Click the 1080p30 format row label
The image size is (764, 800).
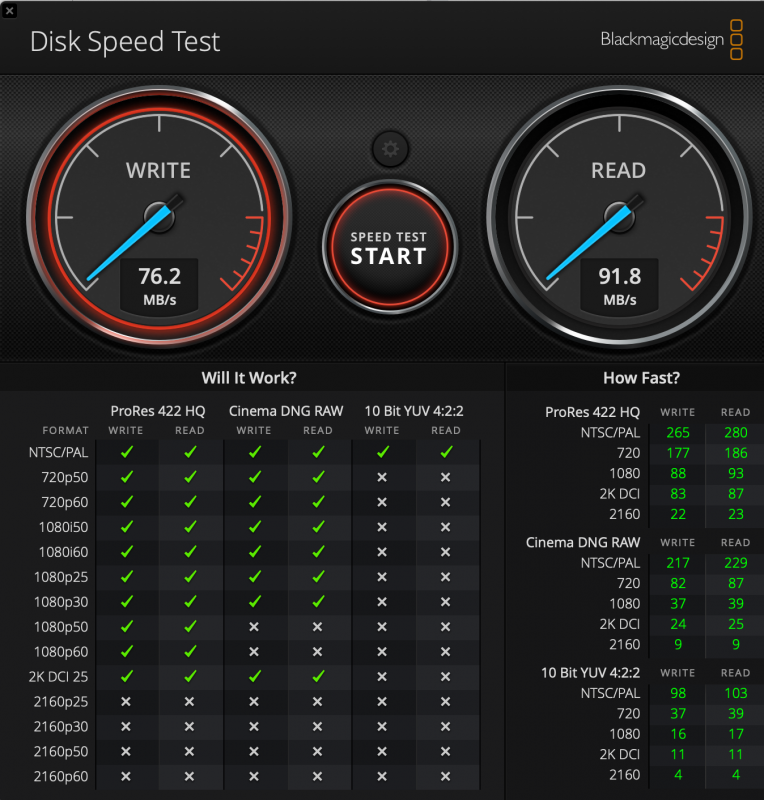click(x=61, y=602)
